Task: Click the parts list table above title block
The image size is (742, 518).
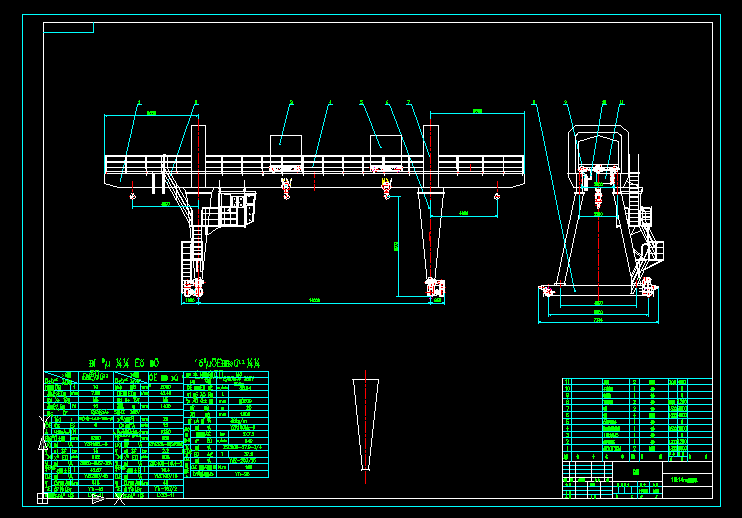Action: coord(637,417)
